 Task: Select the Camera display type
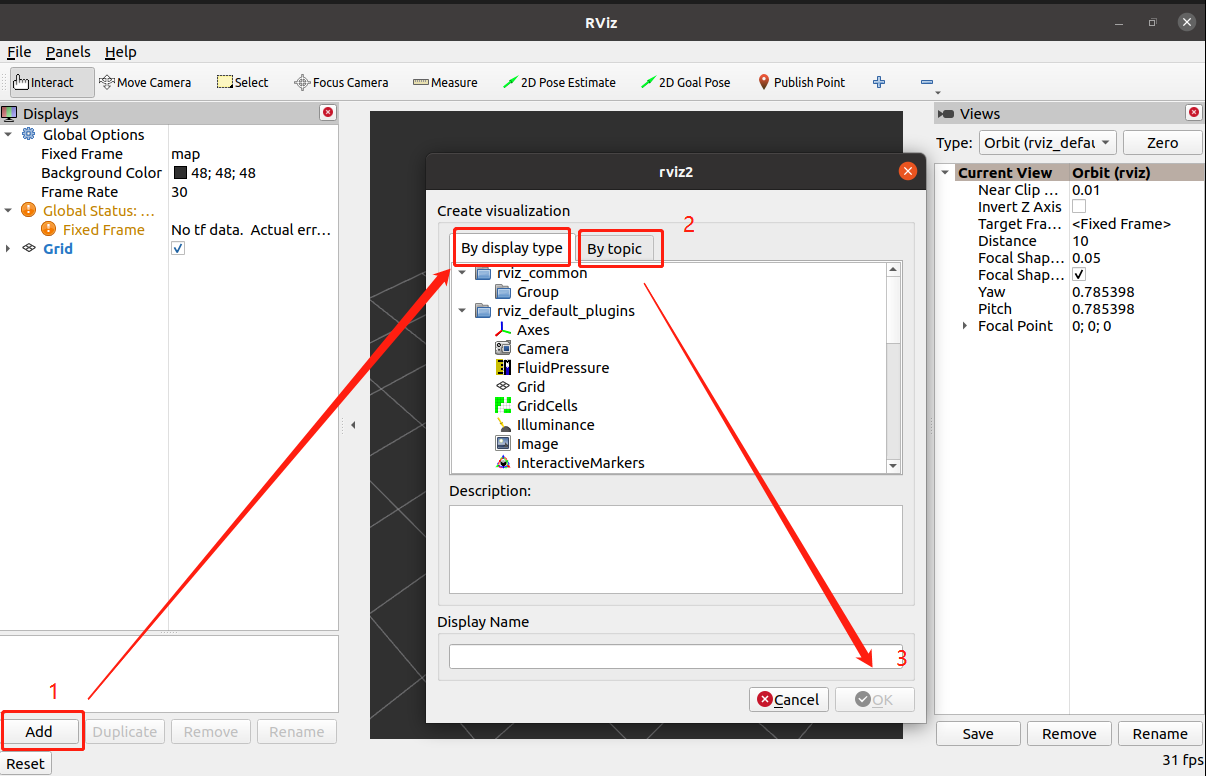tap(542, 349)
